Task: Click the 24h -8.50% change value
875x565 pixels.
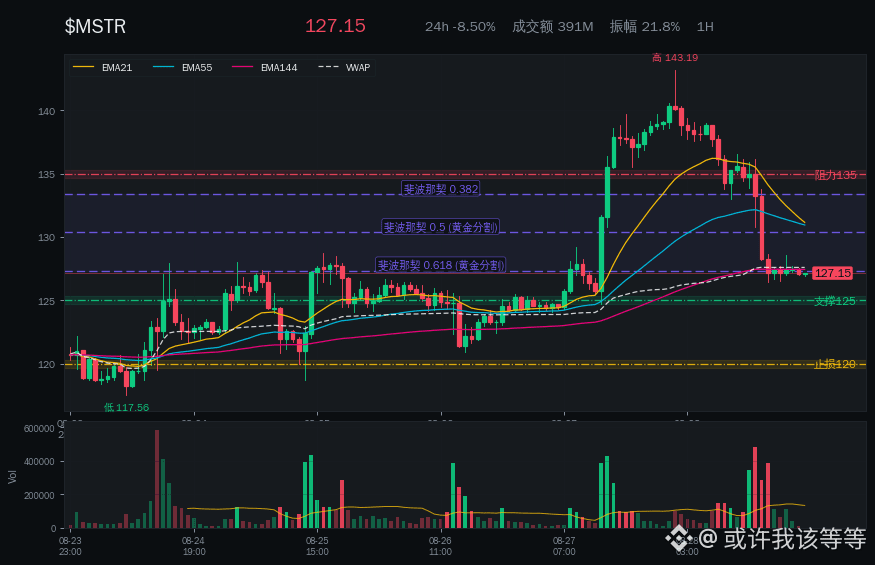Action: [460, 27]
